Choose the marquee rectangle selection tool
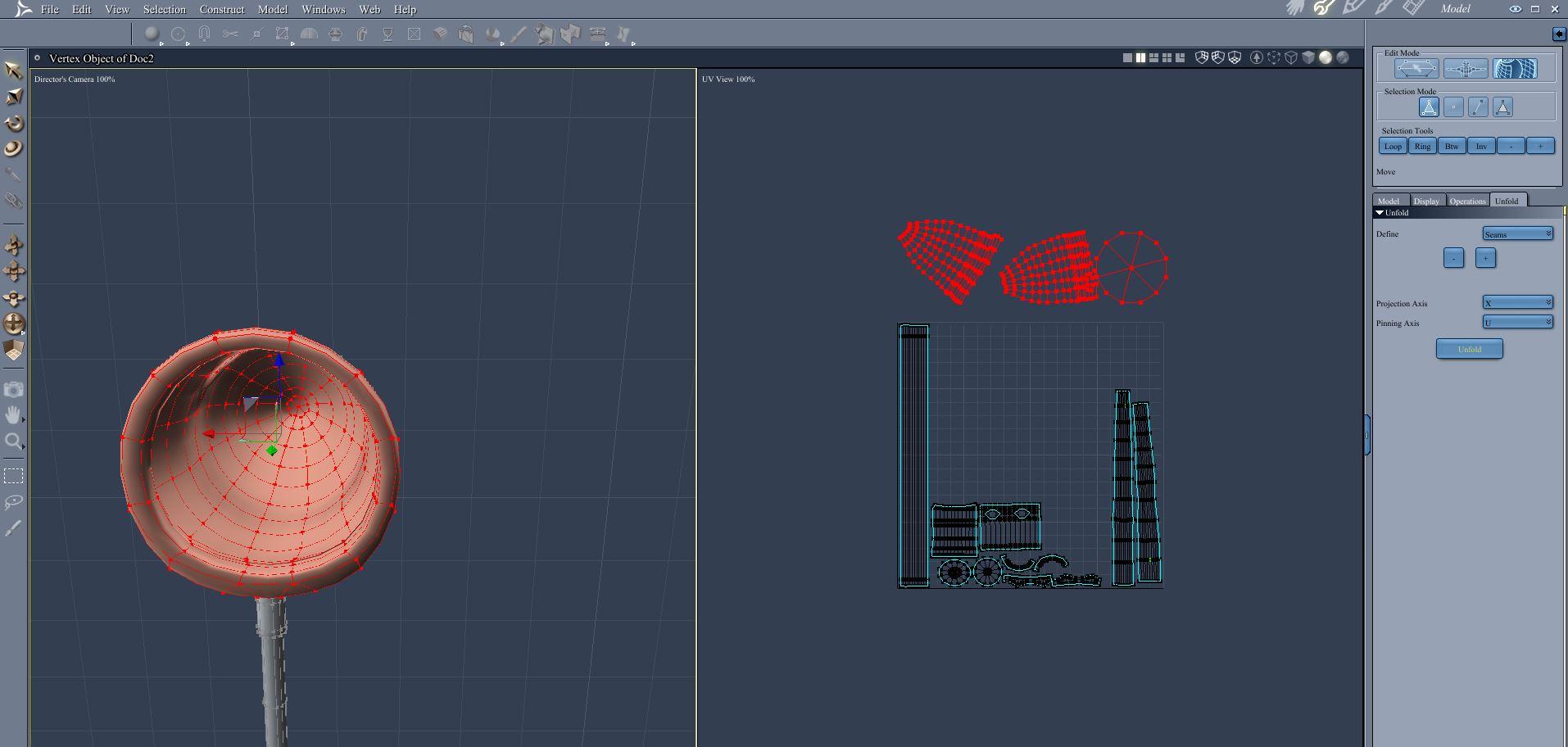Viewport: 1568px width, 747px height. point(14,476)
